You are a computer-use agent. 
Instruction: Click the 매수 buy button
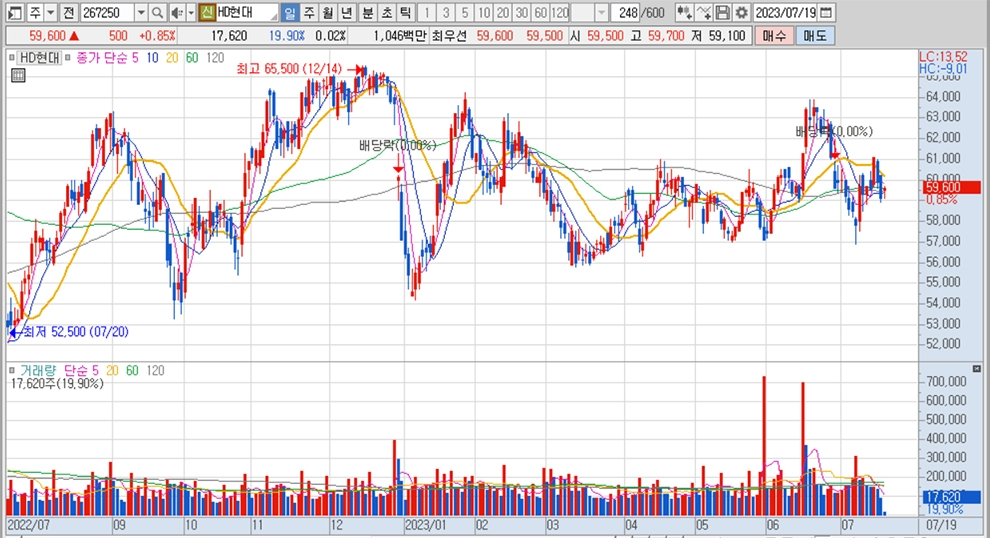(x=774, y=36)
